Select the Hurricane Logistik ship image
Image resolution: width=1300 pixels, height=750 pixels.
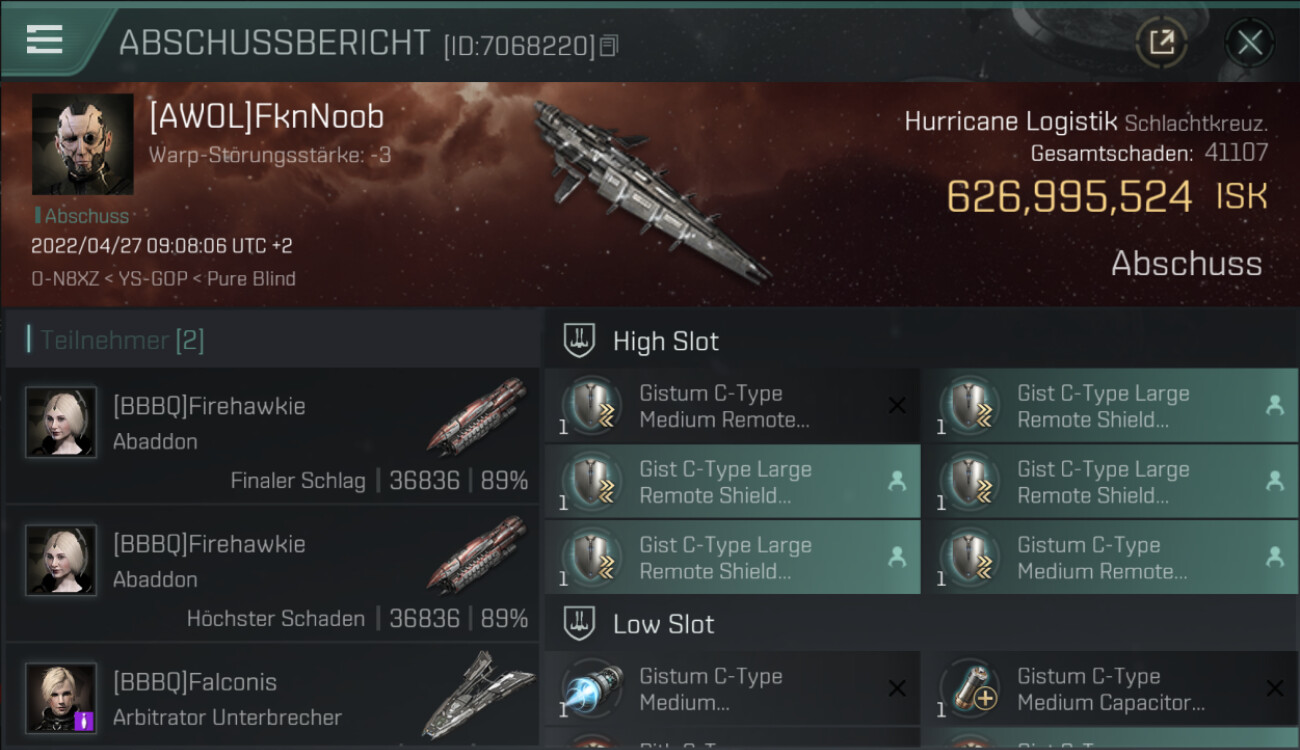650,190
